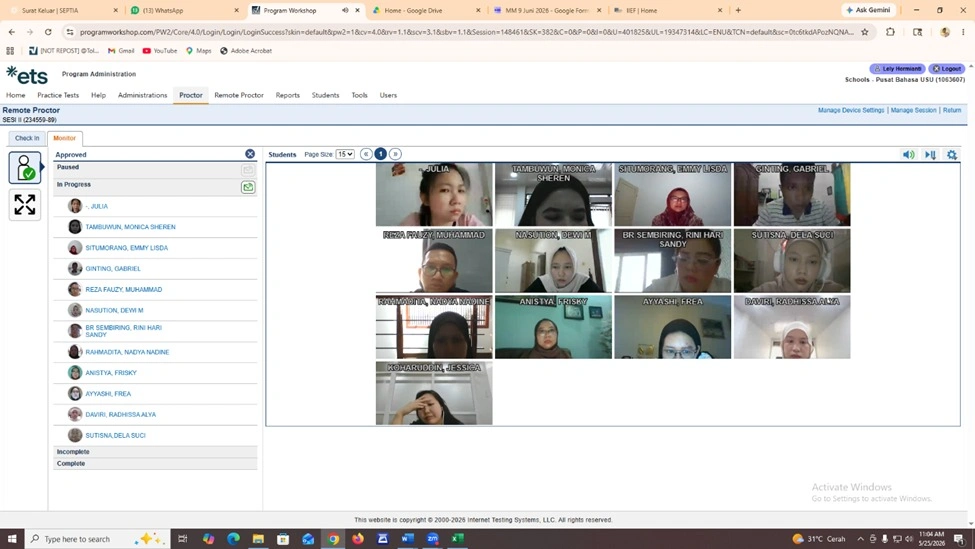975x549 pixels.
Task: Bookmark page with star icon
Action: pos(864,32)
